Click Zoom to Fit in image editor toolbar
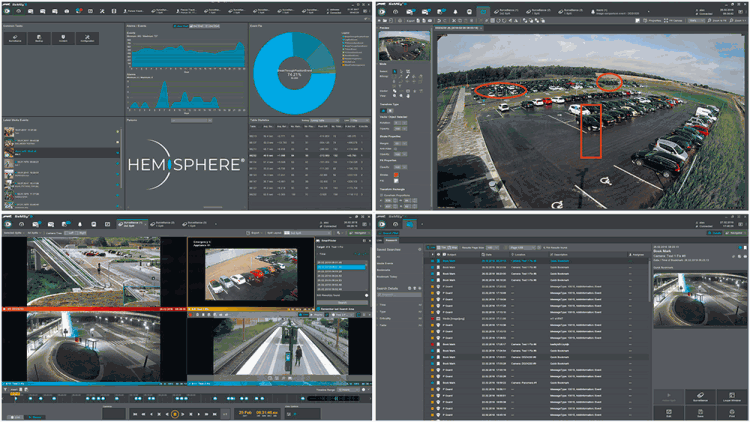The height and width of the screenshot is (422, 750). [x=719, y=21]
